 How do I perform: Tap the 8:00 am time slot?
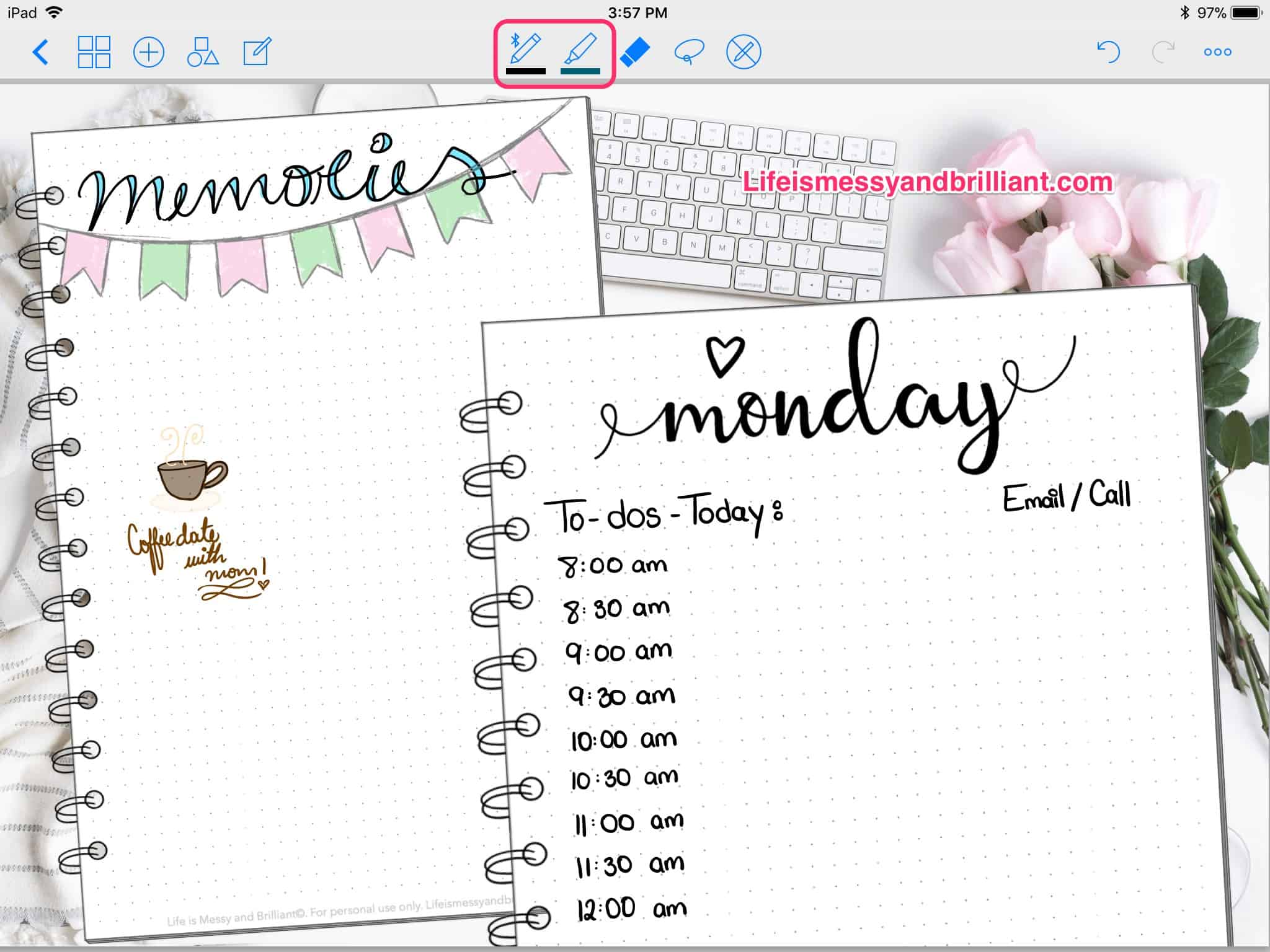[x=612, y=565]
